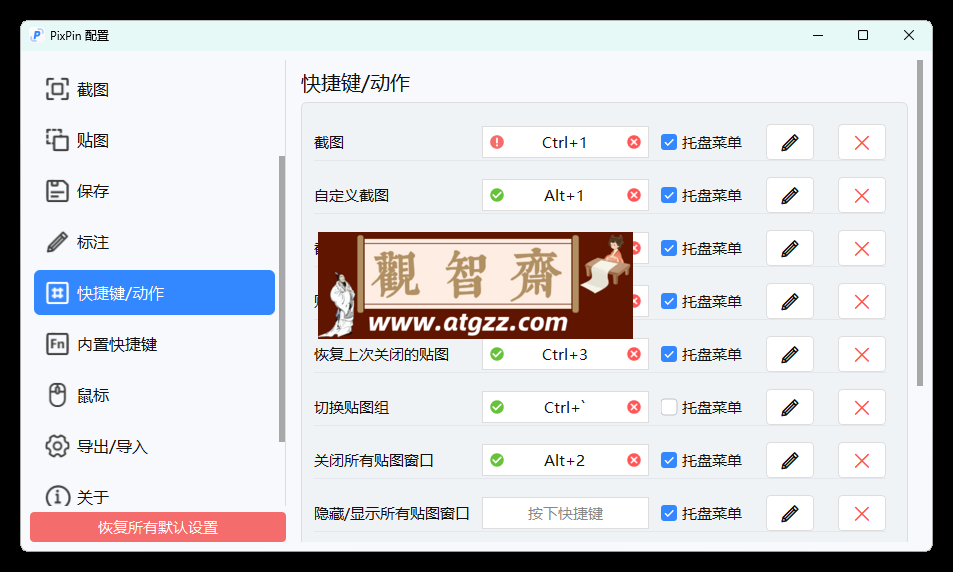Click 恢复所有默认设置 red button

[158, 527]
